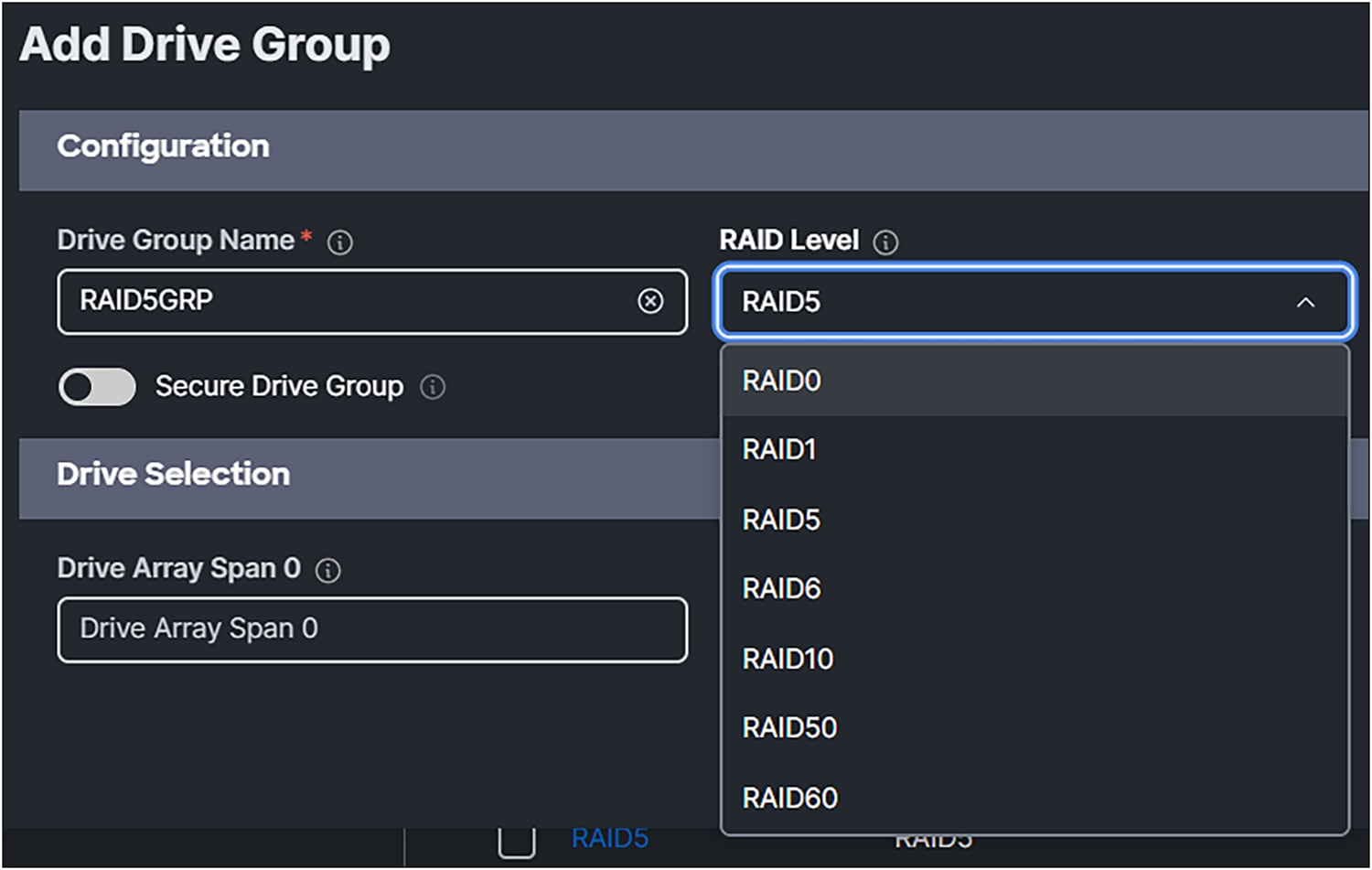Choose the RAID10 option
The width and height of the screenshot is (1372, 870).
pos(788,659)
